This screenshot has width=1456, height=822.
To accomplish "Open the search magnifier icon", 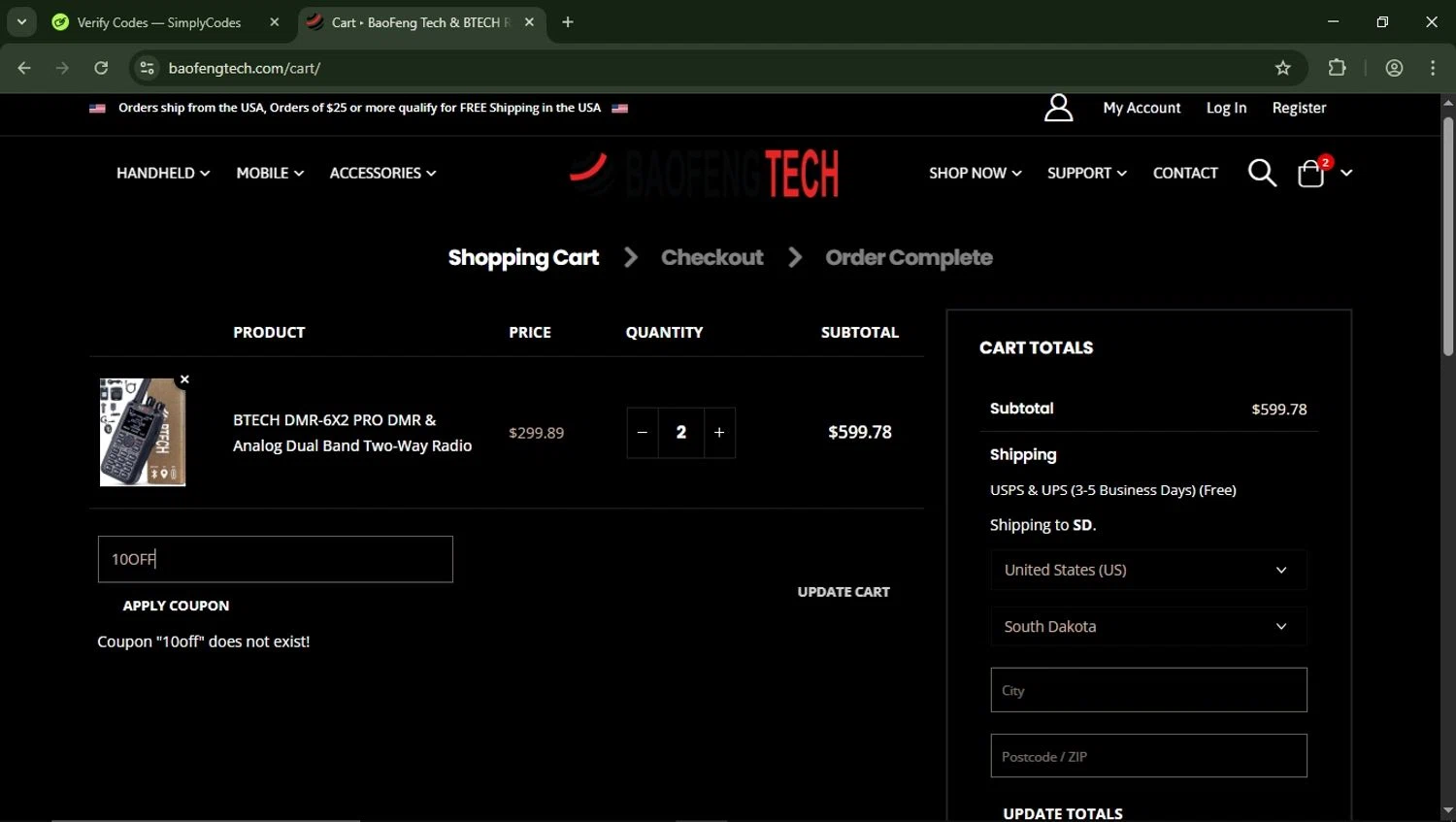I will tap(1262, 173).
